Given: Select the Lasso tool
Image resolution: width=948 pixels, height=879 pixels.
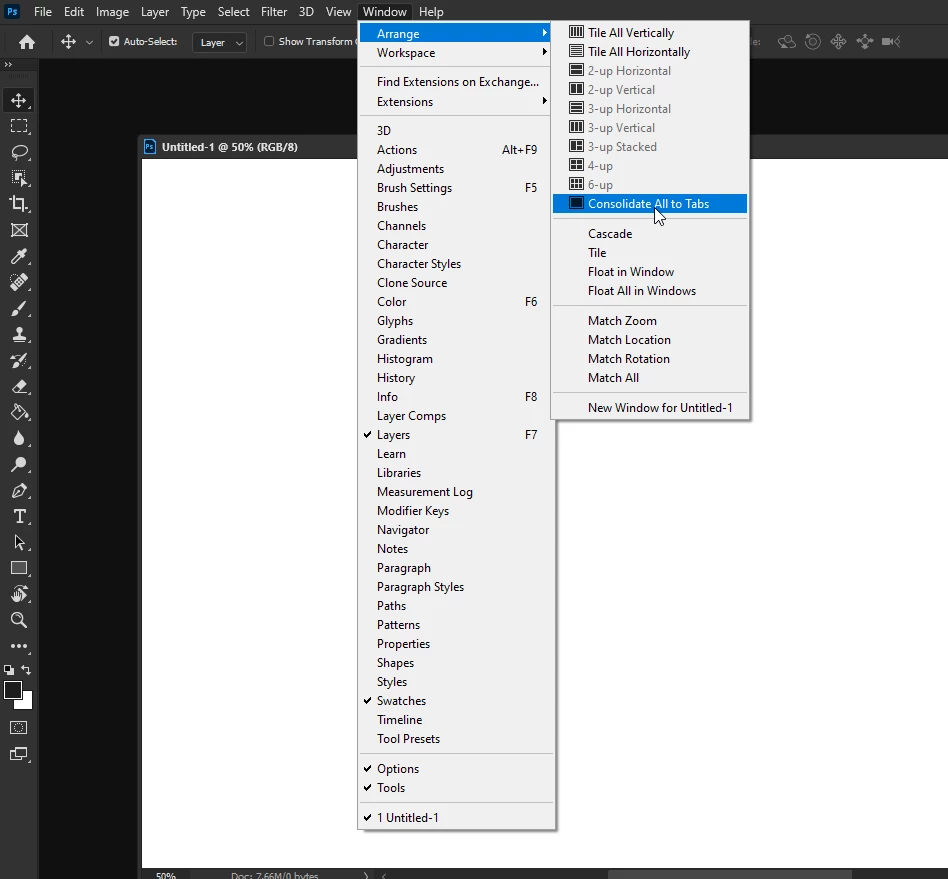Looking at the screenshot, I should [x=19, y=152].
